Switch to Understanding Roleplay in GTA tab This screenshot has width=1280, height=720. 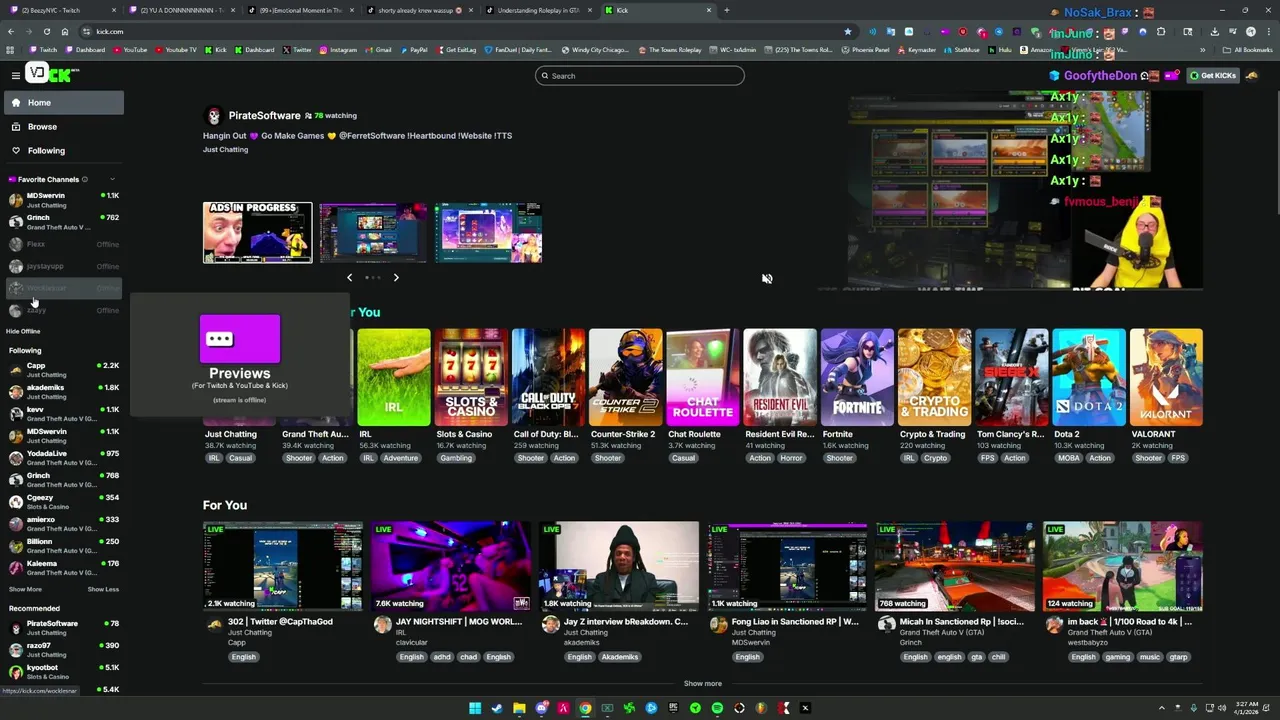coord(537,10)
